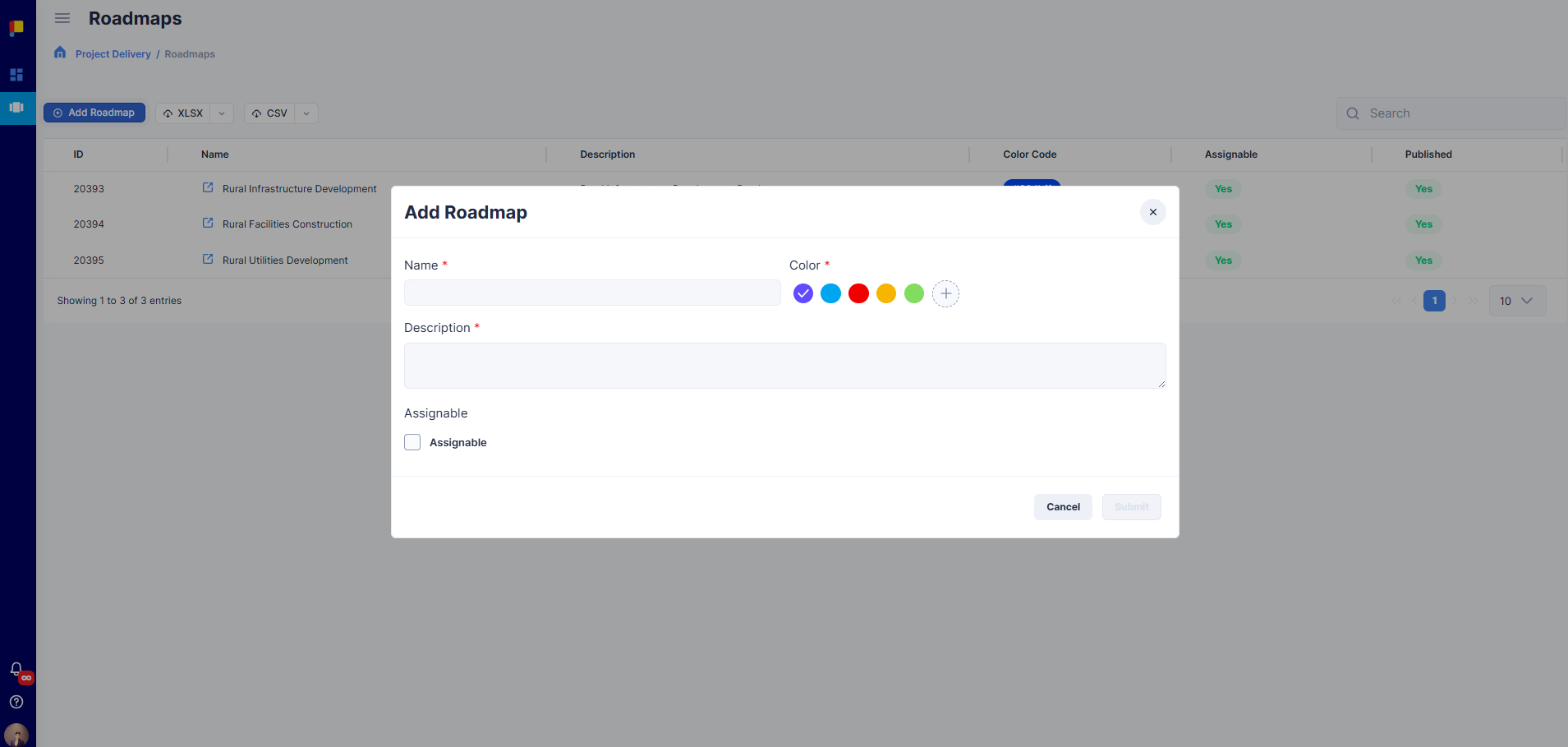Image resolution: width=1568 pixels, height=747 pixels.
Task: Click the home icon in the breadcrumb
Action: coord(59,52)
